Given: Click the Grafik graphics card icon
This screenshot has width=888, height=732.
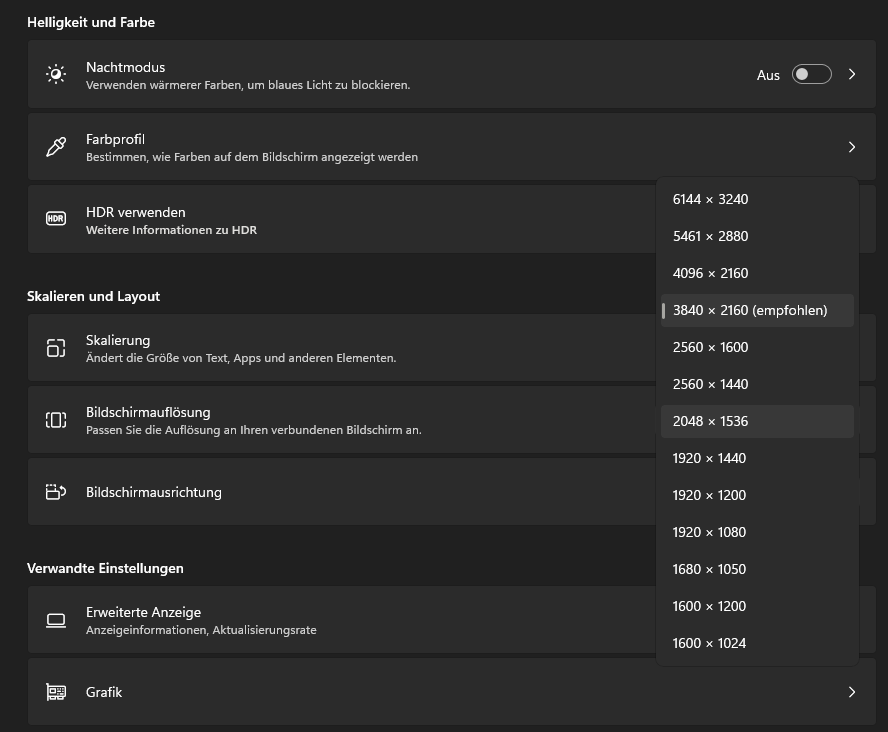Looking at the screenshot, I should [56, 692].
